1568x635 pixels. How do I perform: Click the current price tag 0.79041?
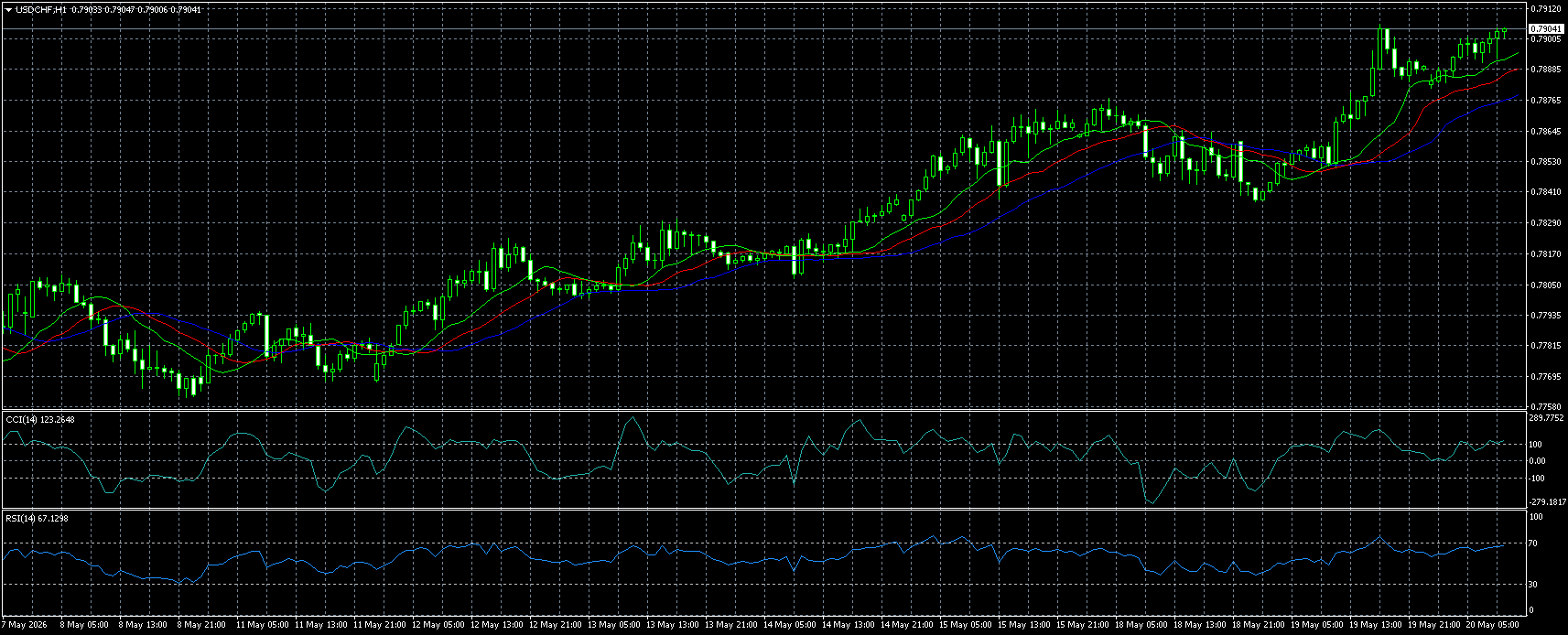point(1546,29)
